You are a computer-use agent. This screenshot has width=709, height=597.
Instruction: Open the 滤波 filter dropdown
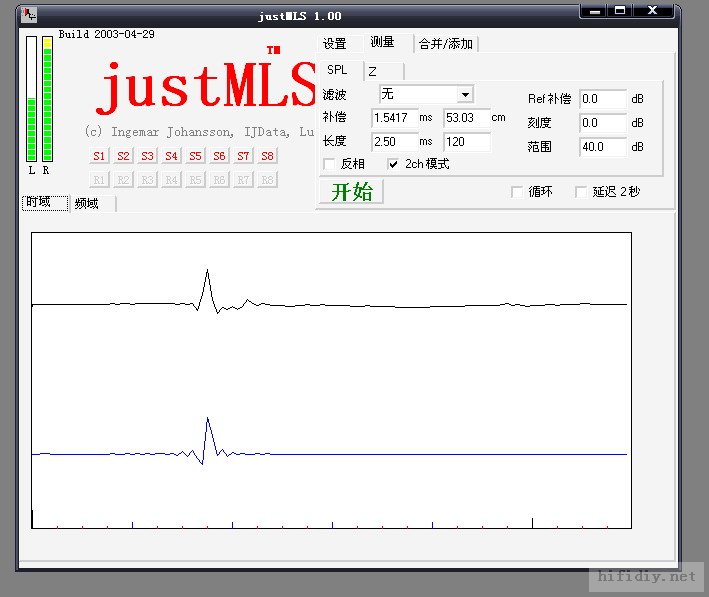(465, 94)
